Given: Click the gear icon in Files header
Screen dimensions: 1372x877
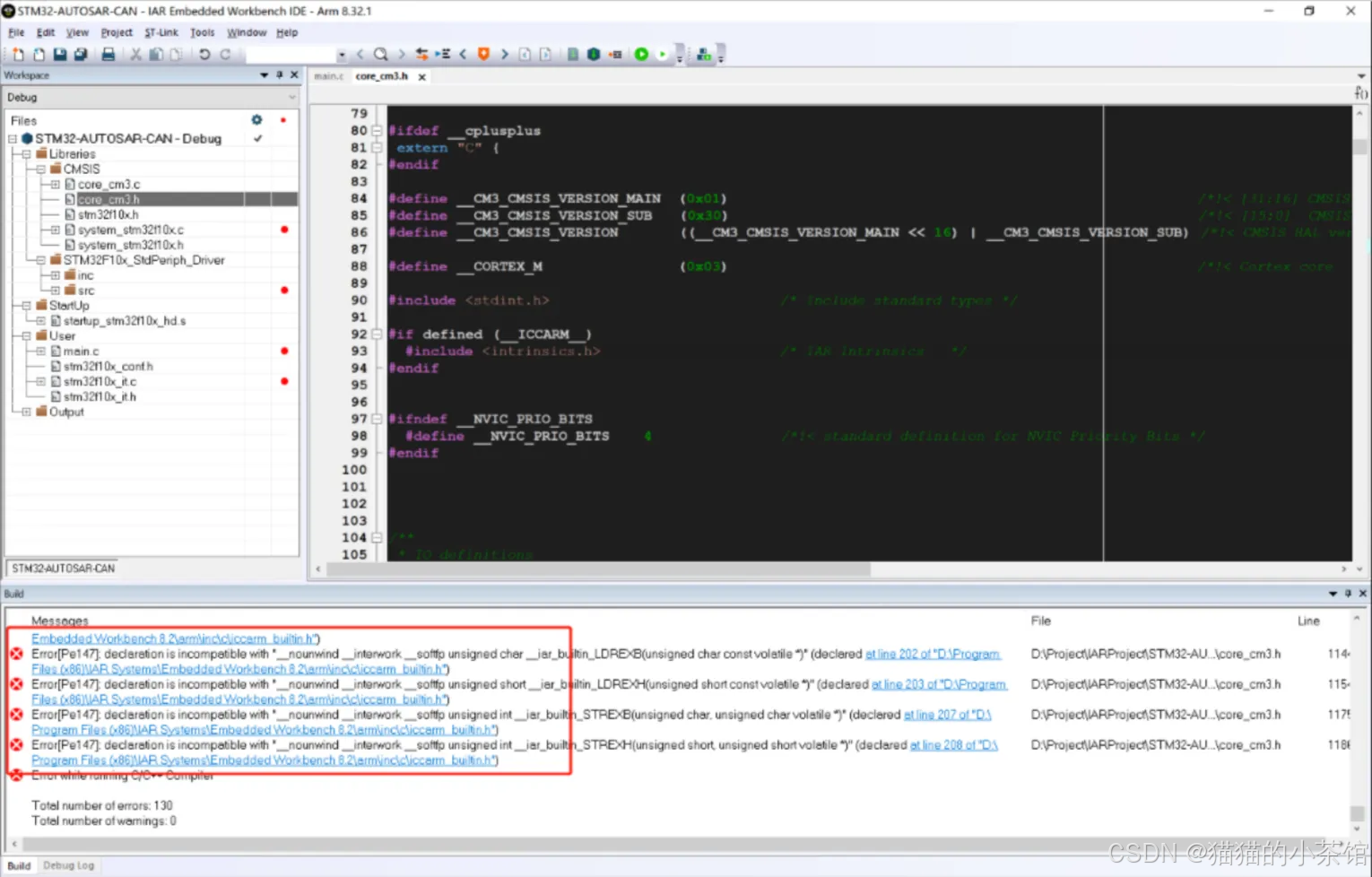Looking at the screenshot, I should point(256,120).
